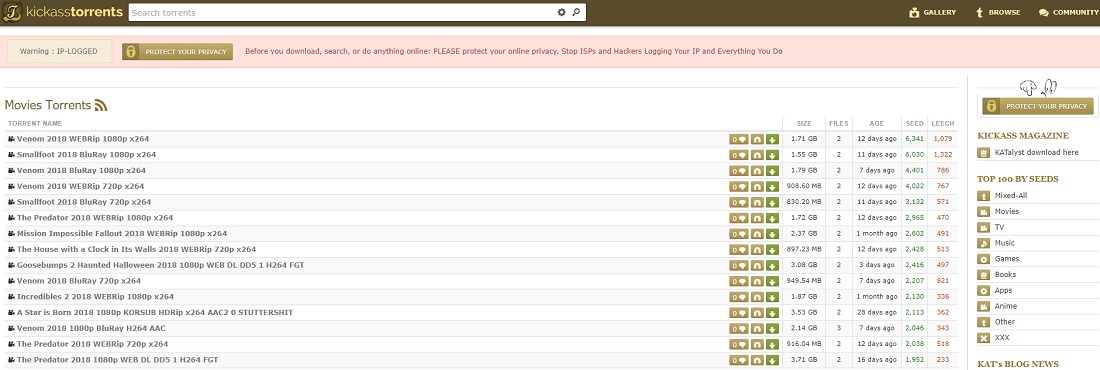Open Top 100 TV list
The image size is (1100, 370).
point(999,227)
